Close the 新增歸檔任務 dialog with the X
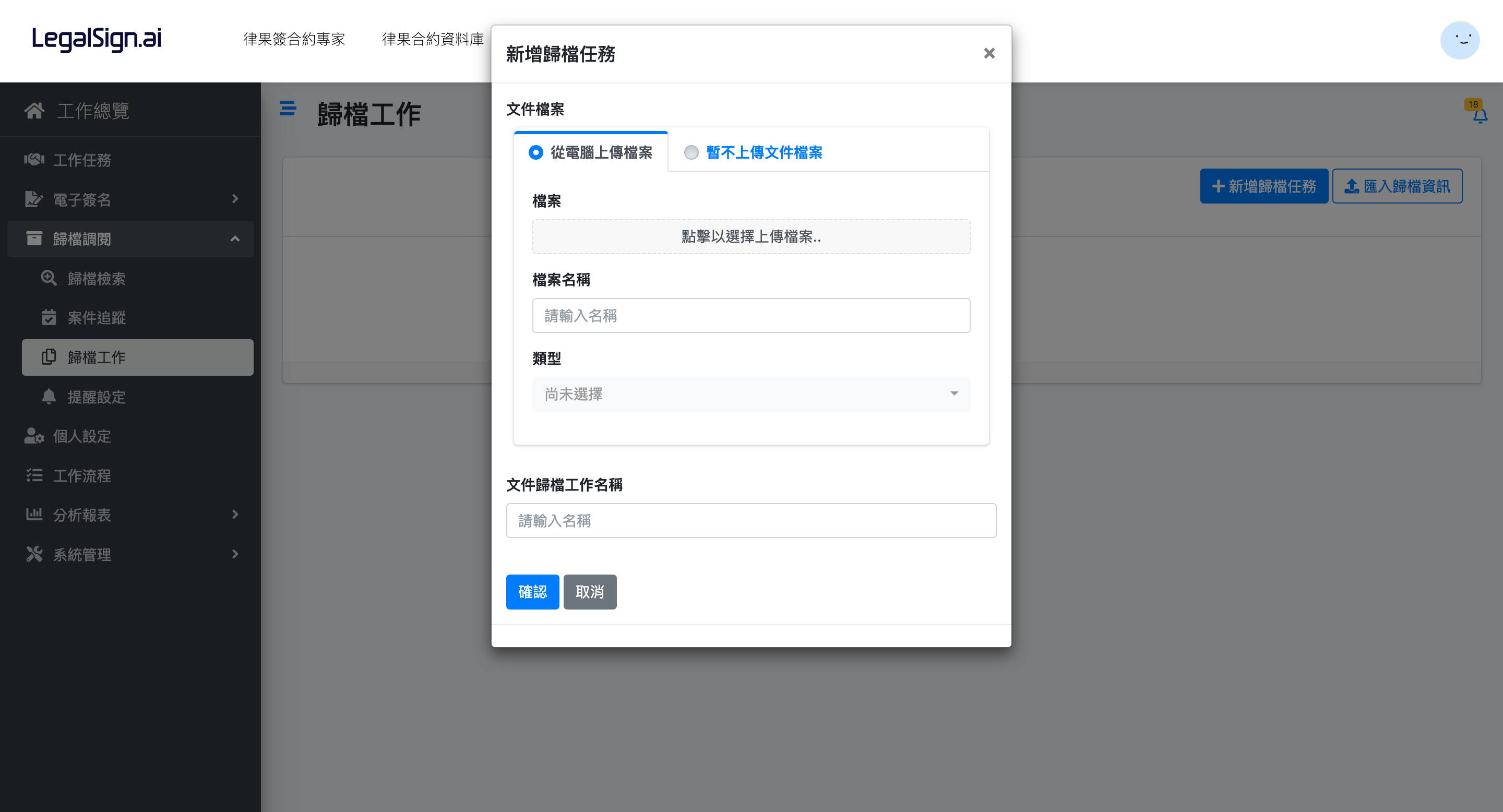 (x=989, y=53)
